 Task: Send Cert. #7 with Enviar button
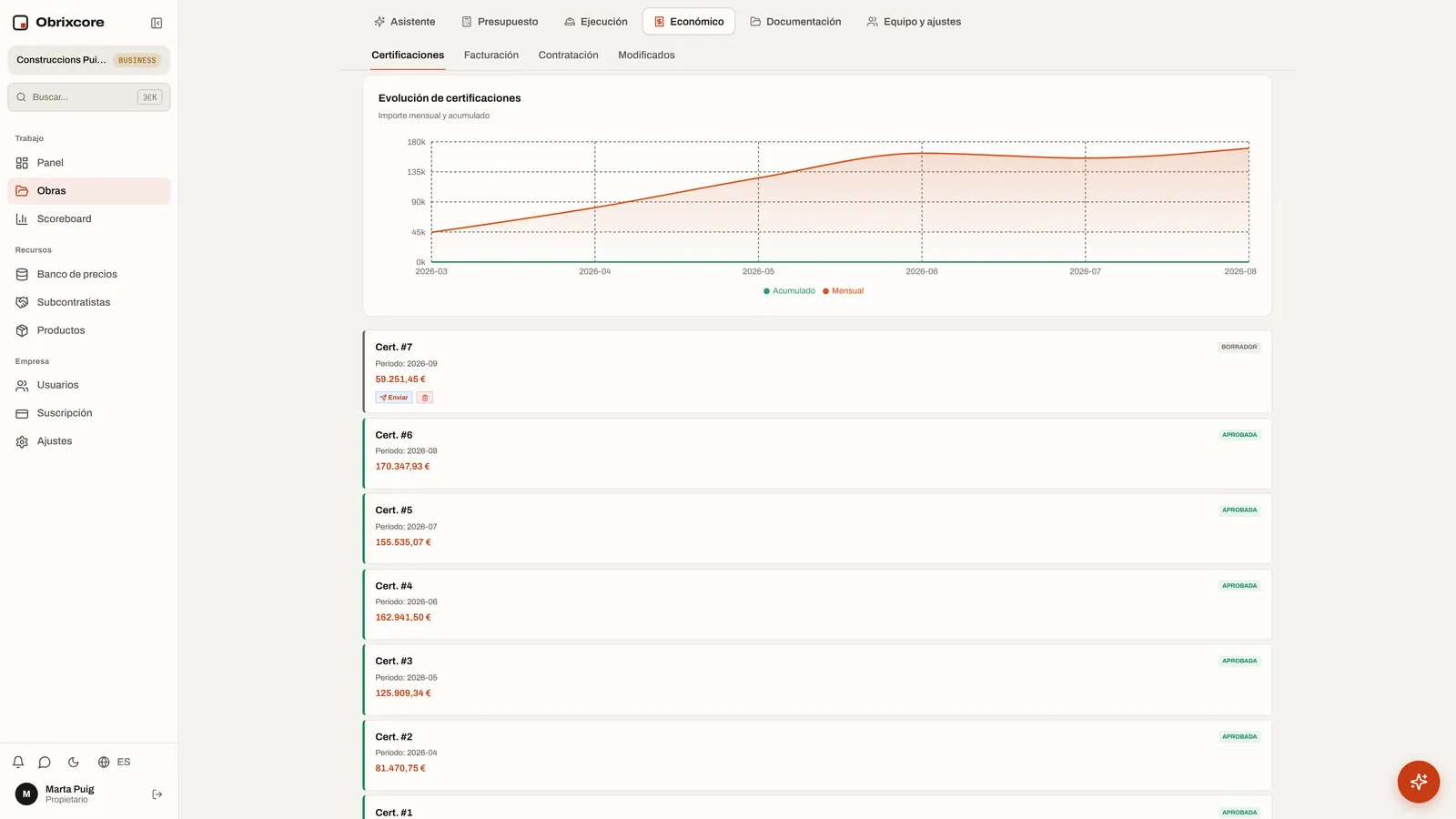(x=394, y=398)
